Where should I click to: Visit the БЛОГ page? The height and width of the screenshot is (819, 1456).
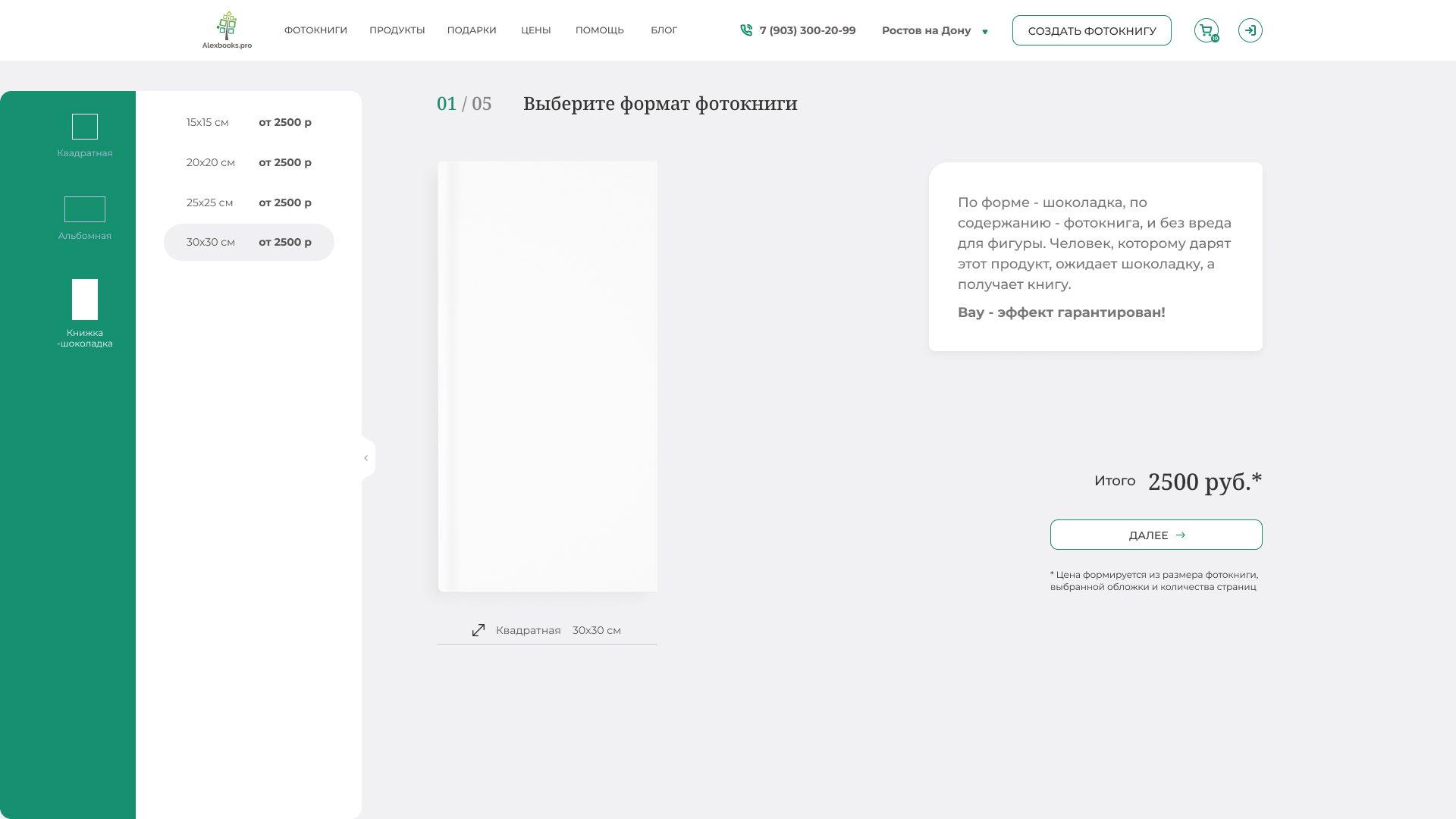tap(664, 30)
